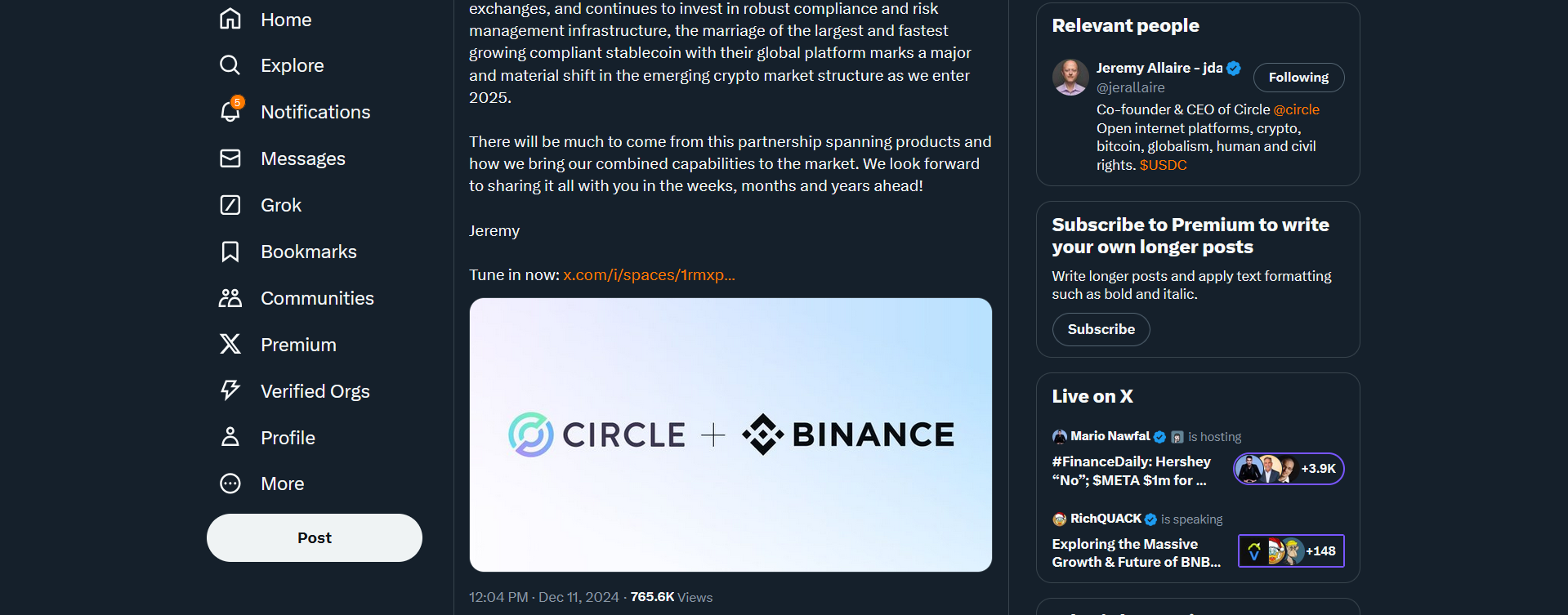Image resolution: width=1568 pixels, height=615 pixels.
Task: Open Jeremy Allaire's profile avatar
Action: pos(1070,77)
